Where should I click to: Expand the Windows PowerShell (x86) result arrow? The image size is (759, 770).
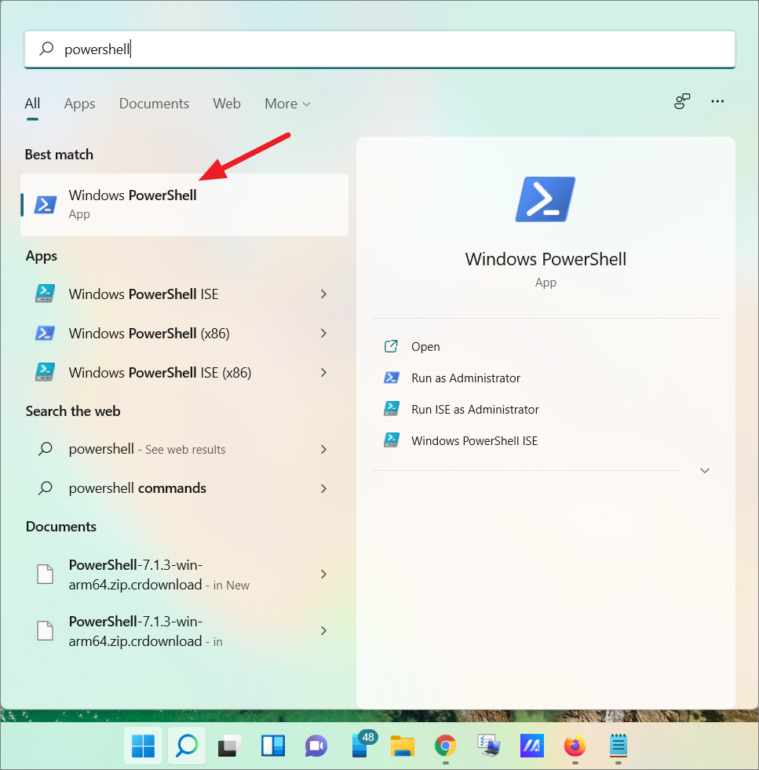click(x=324, y=333)
